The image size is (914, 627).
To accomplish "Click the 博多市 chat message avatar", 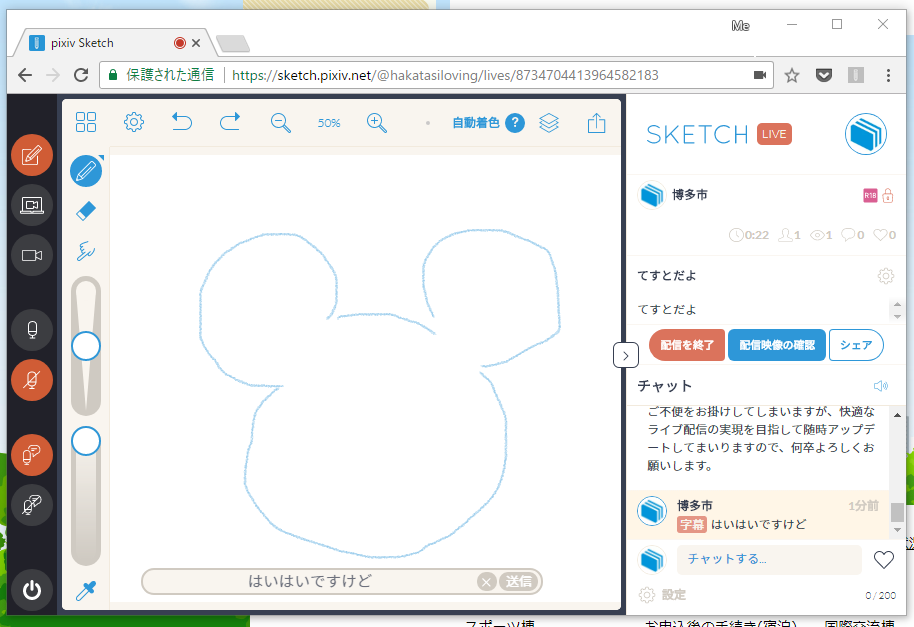I will pyautogui.click(x=652, y=511).
